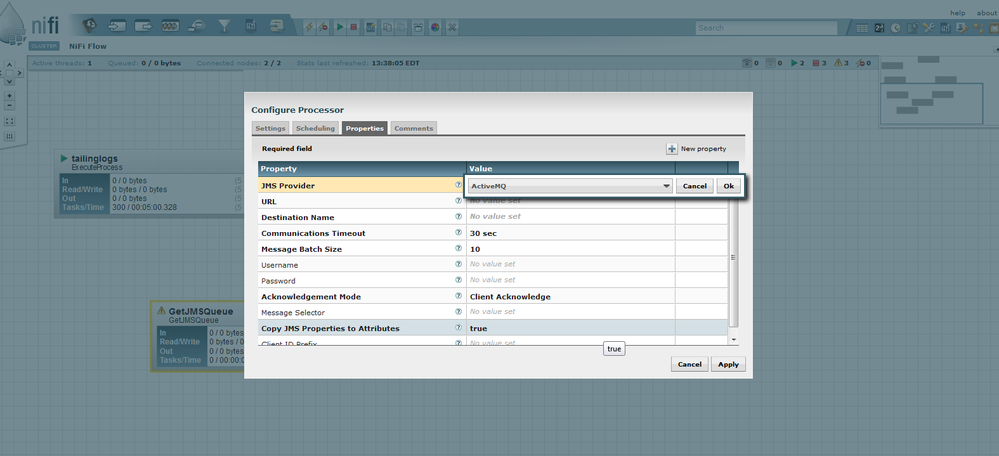This screenshot has width=999, height=456.
Task: Click help icon beside JMS Provider
Action: [458, 185]
